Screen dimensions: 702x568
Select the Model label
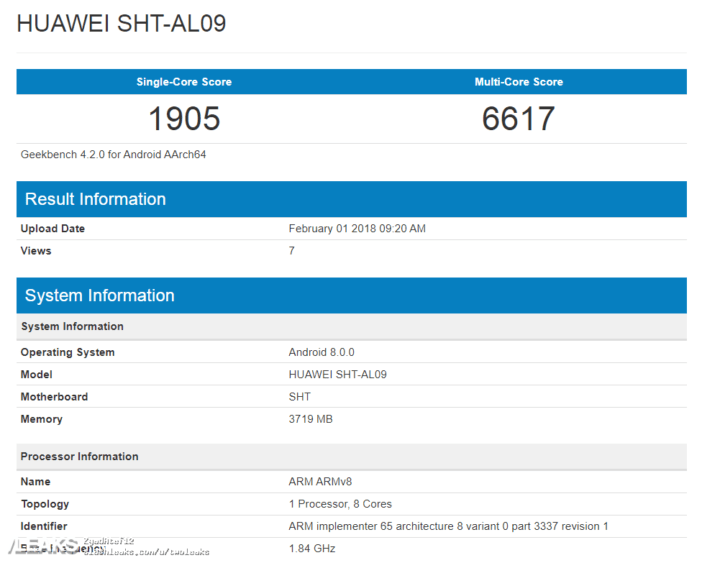tap(36, 375)
